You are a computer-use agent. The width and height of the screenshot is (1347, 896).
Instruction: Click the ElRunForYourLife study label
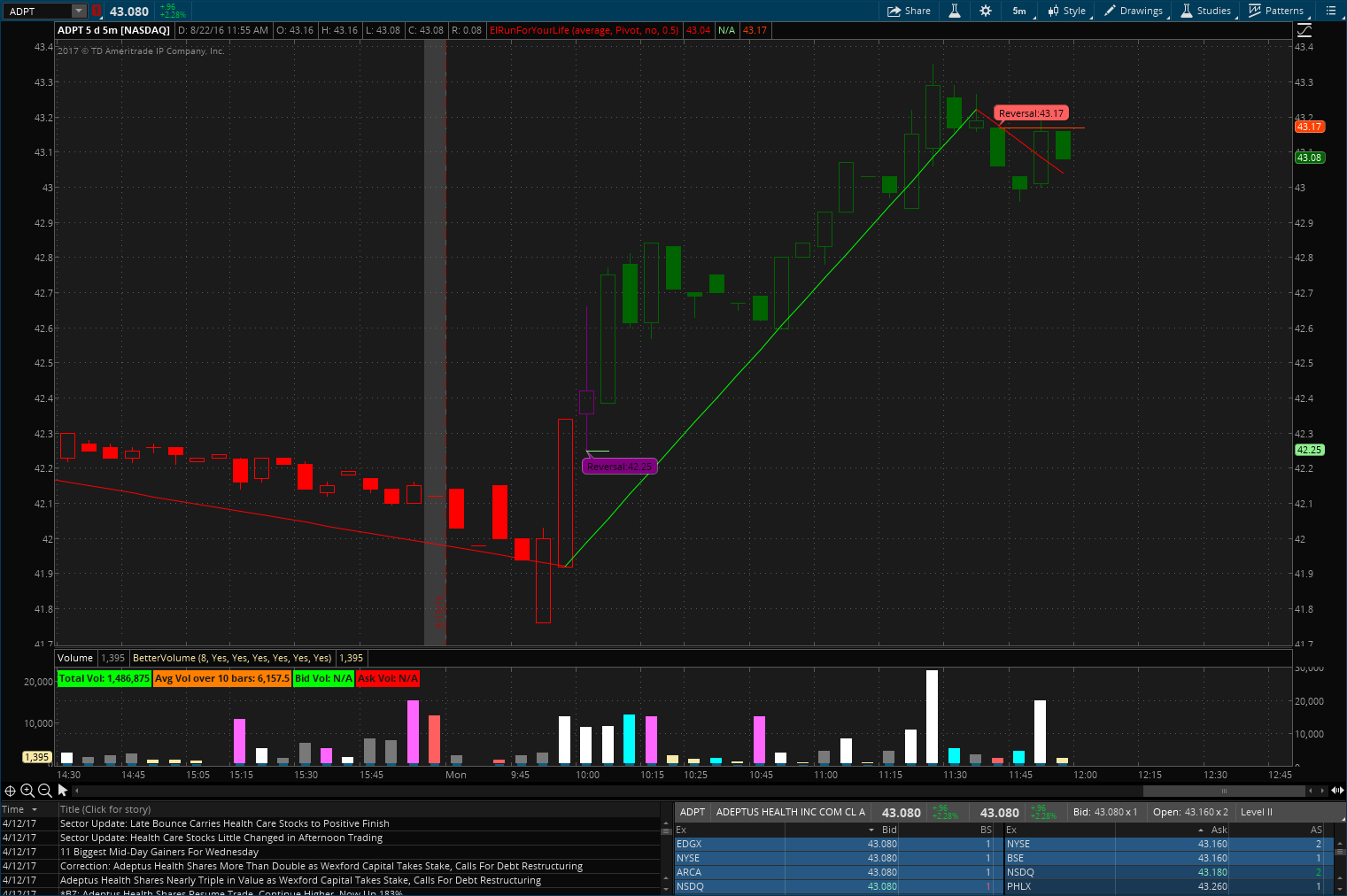tap(584, 30)
